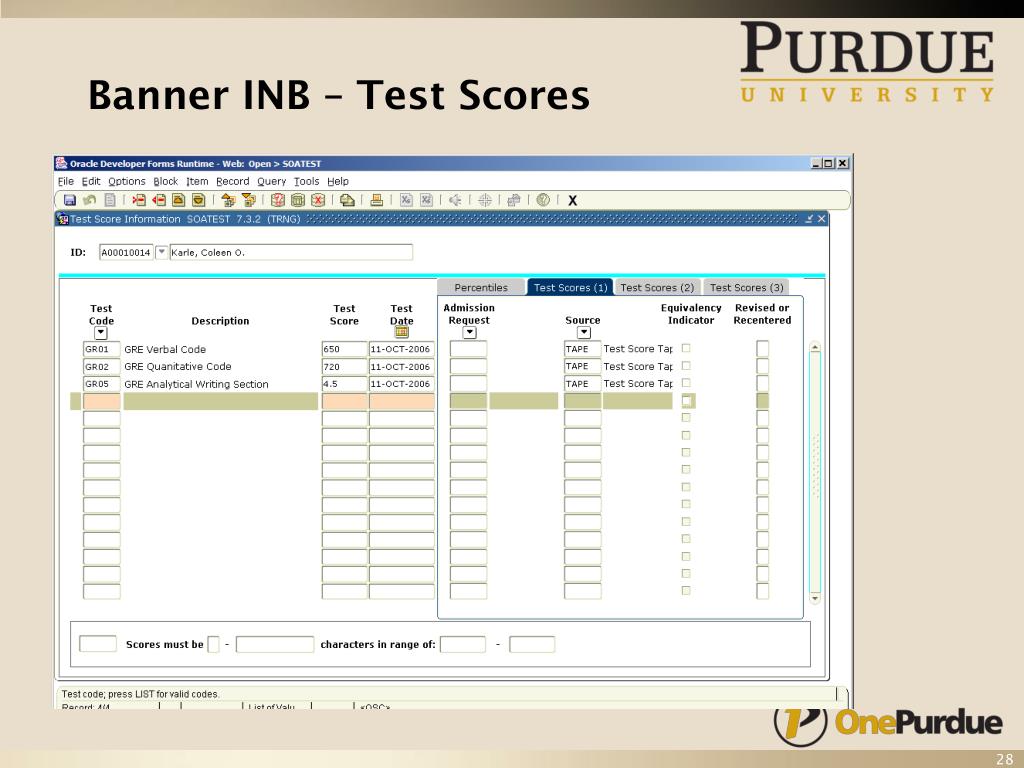Click the Select document icon in the toolbar
1024x768 pixels.
click(110, 200)
